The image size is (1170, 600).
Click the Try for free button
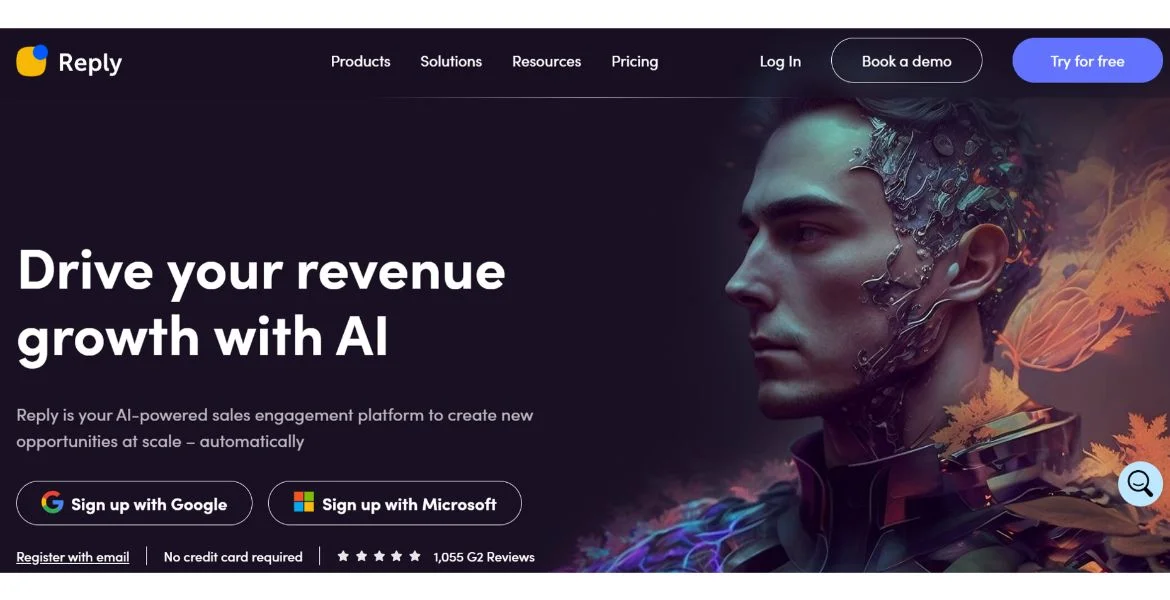pos(1087,60)
